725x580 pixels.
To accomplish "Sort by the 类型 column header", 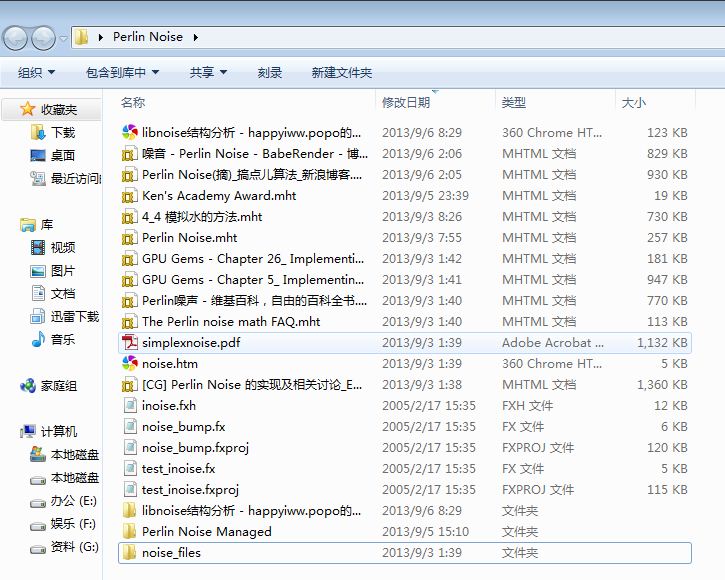I will tap(514, 102).
